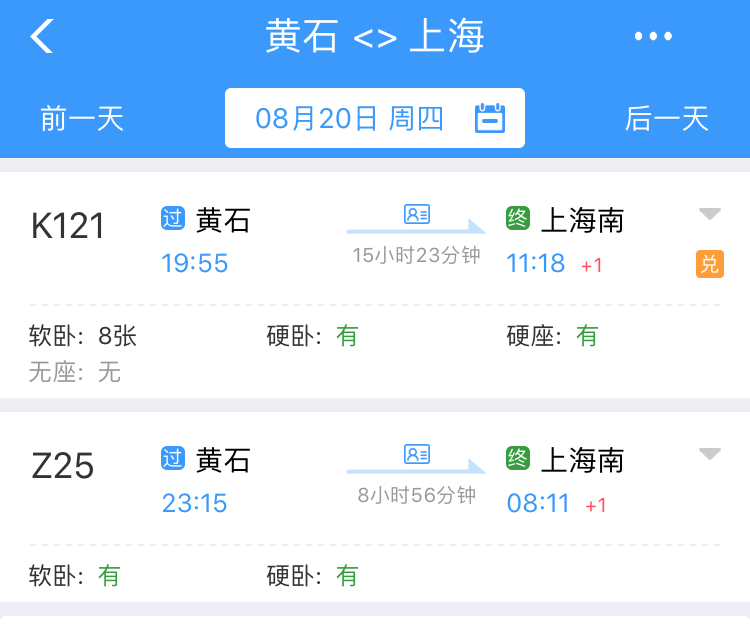Tap the ID card icon for Z25
The image size is (750, 628).
pyautogui.click(x=416, y=454)
